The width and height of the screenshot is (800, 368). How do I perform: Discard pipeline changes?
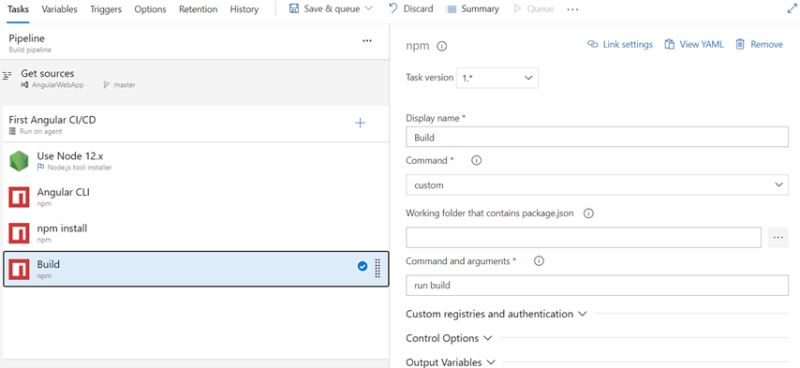point(411,9)
